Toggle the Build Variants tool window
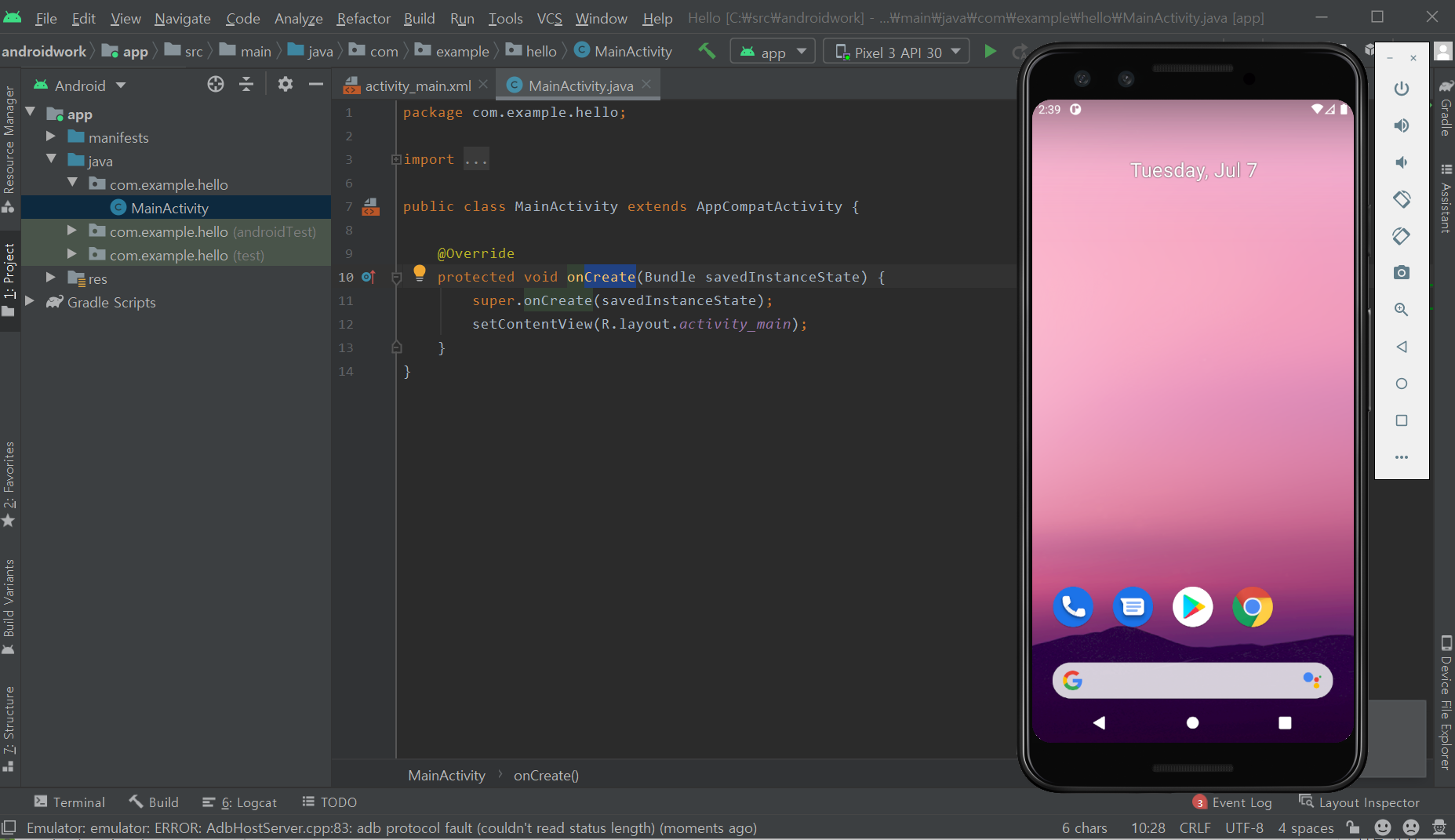The height and width of the screenshot is (840, 1455). (x=9, y=605)
